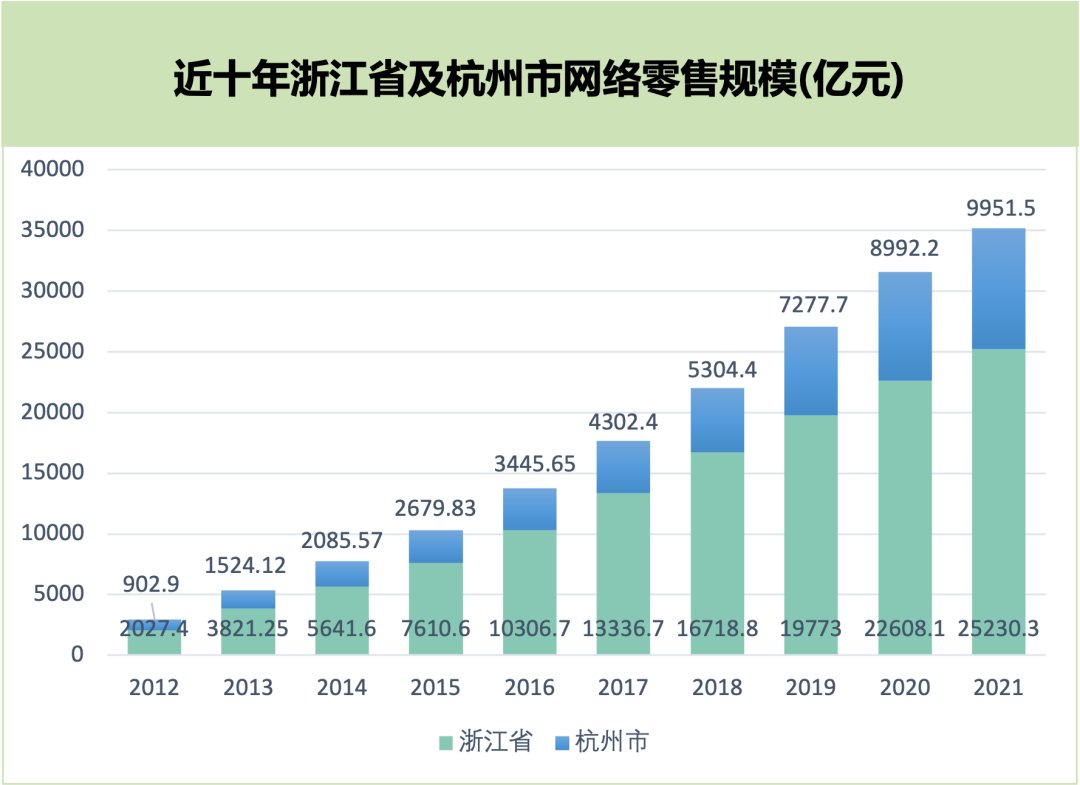The width and height of the screenshot is (1080, 785).
Task: Click the 1524.12 data label above 2013
Action: [247, 565]
